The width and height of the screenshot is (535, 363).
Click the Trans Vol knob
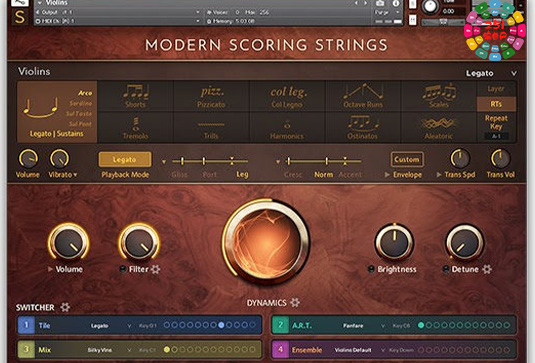500,159
